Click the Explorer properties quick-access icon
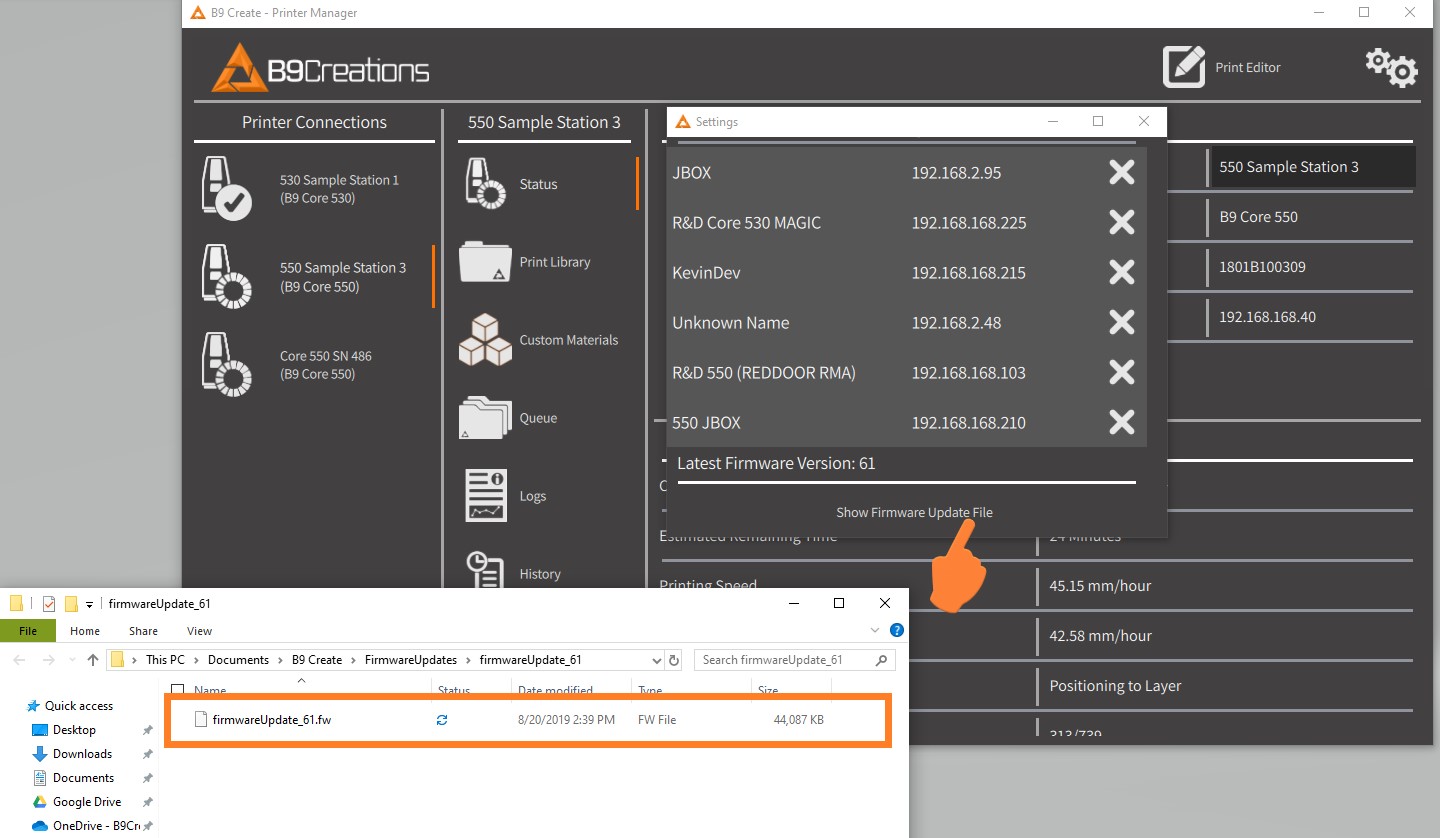1440x838 pixels. 48,603
